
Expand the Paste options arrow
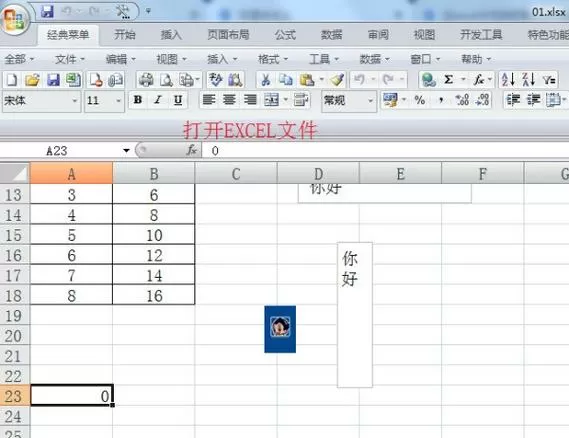(322, 79)
